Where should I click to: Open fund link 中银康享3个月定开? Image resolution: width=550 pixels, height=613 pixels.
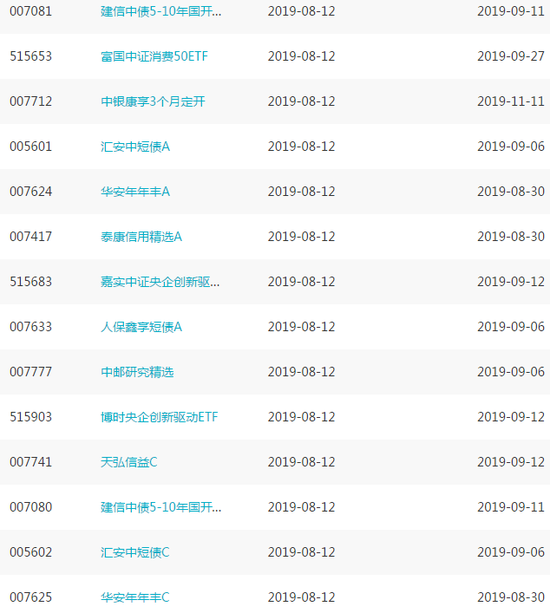point(153,102)
